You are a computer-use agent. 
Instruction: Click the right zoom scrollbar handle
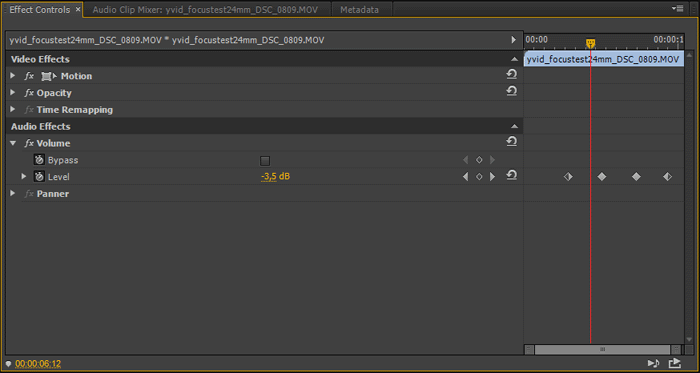[676, 349]
